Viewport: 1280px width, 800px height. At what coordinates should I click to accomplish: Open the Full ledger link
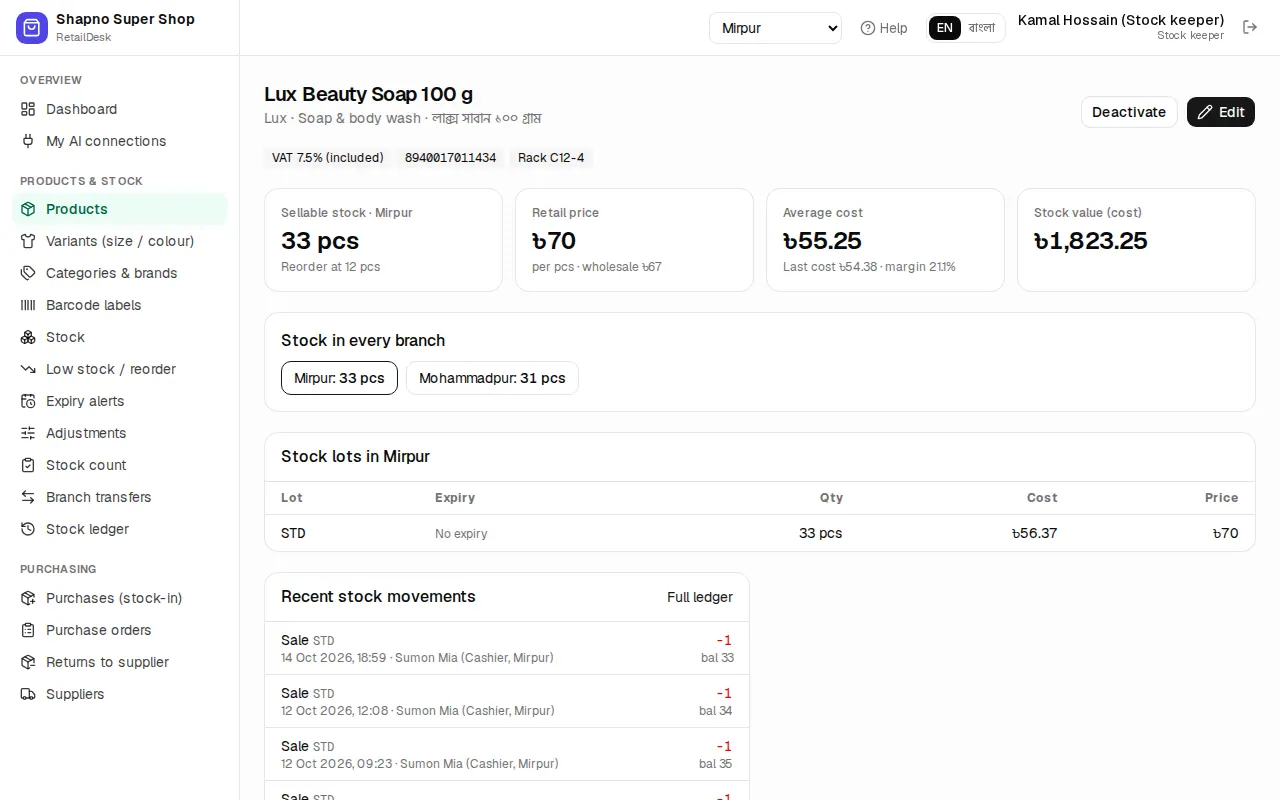[x=700, y=597]
